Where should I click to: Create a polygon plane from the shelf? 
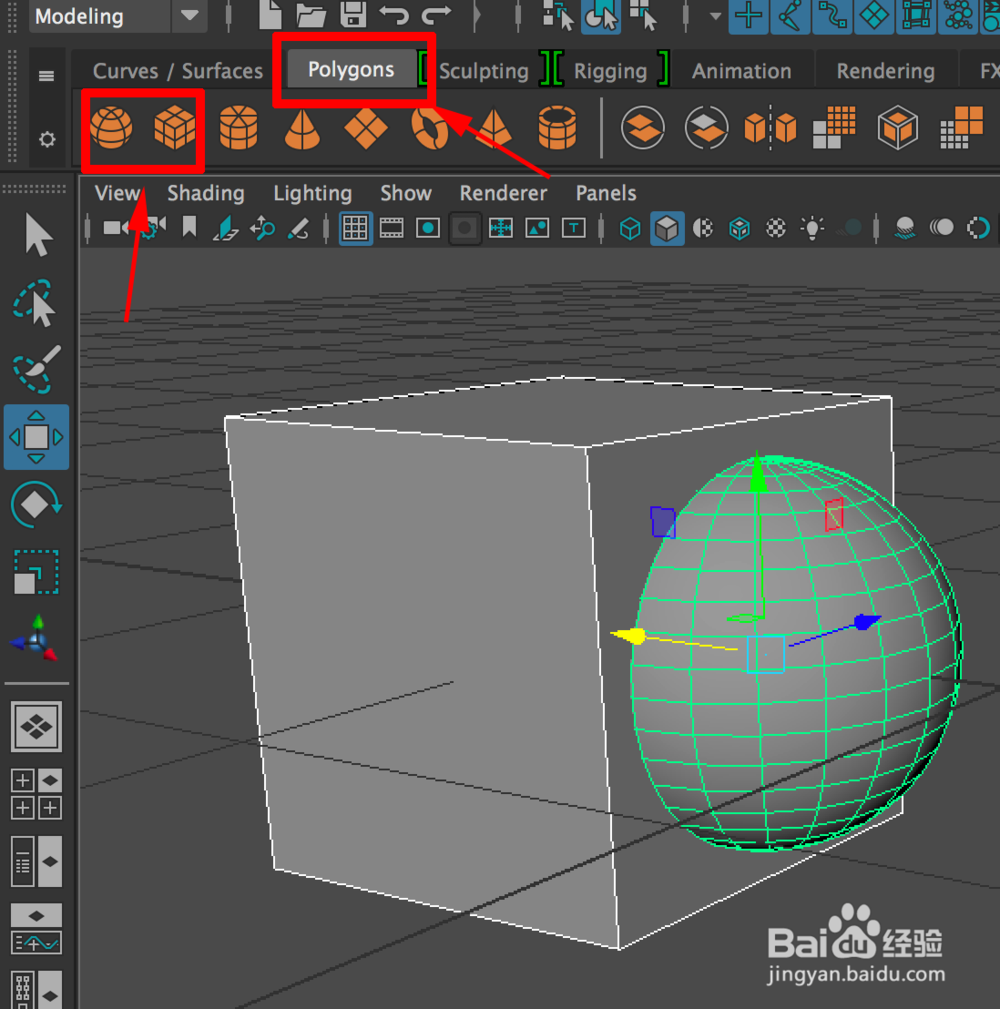[366, 128]
